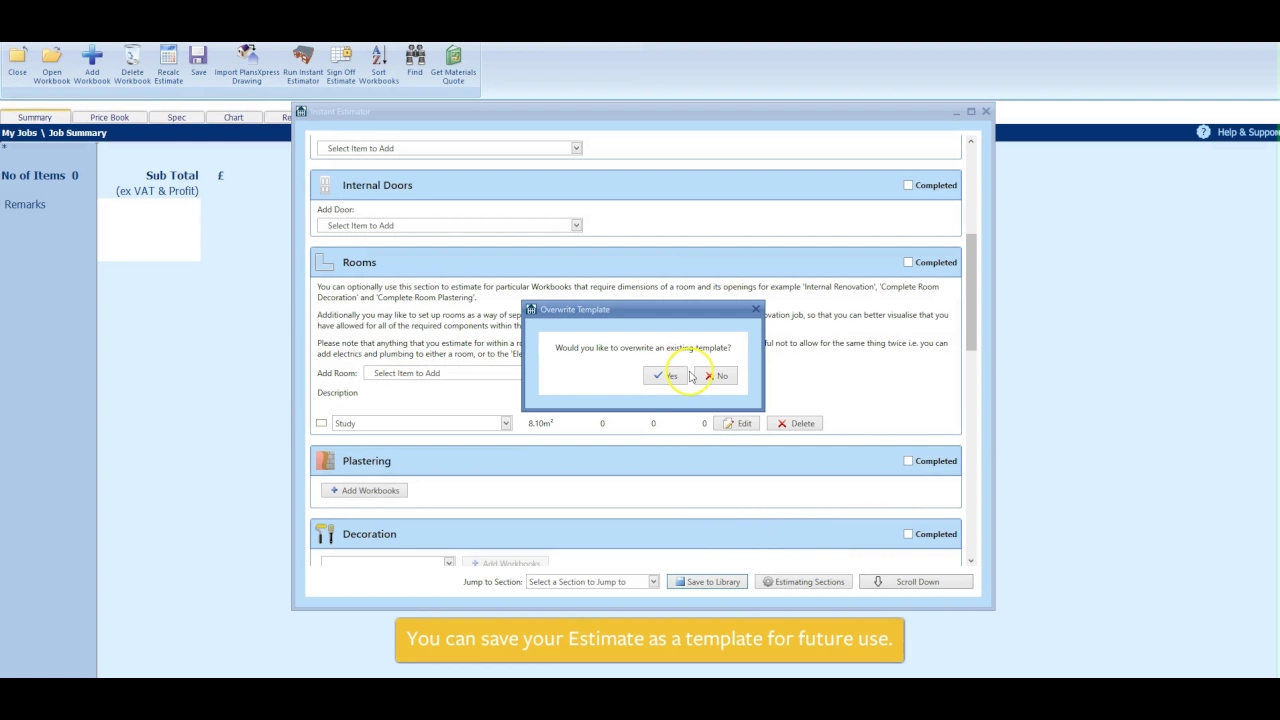Click the Remarks label
The height and width of the screenshot is (720, 1280).
[25, 204]
